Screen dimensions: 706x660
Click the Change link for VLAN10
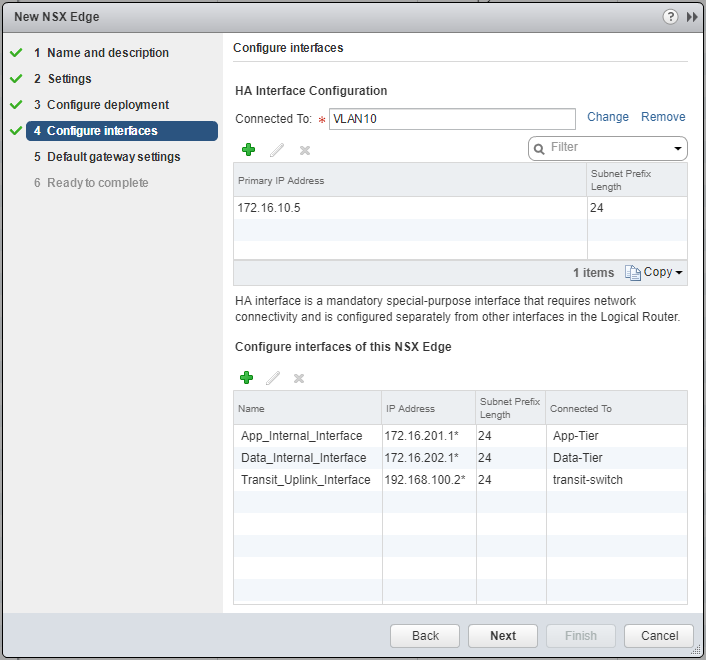click(608, 117)
